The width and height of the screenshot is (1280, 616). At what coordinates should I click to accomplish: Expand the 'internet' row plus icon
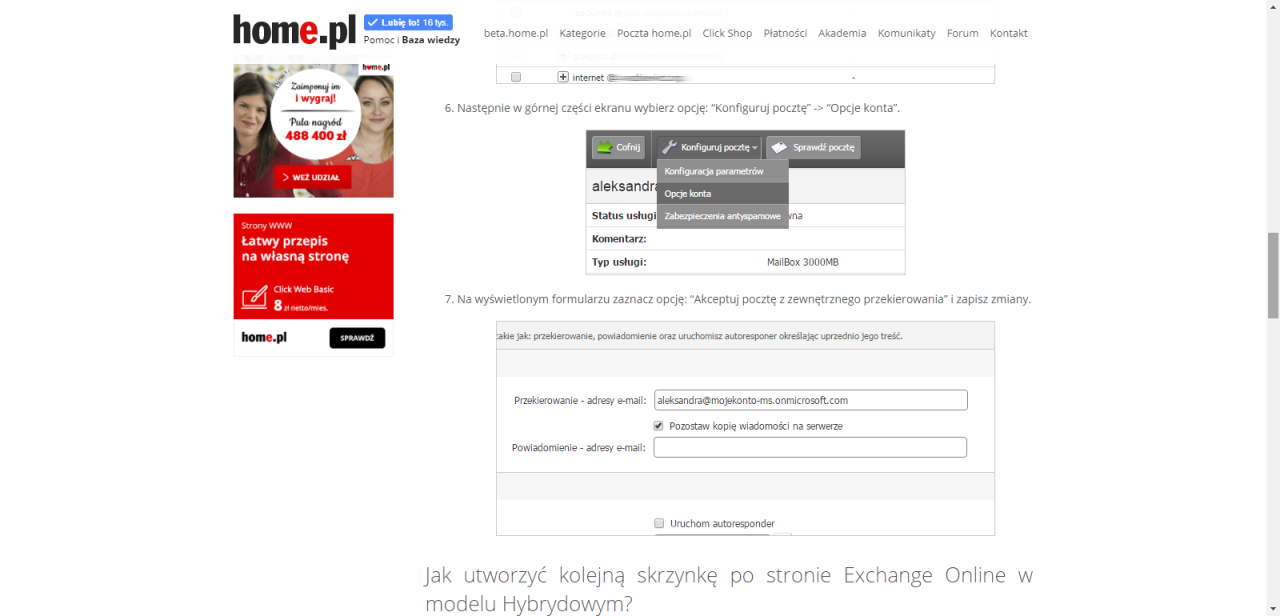563,77
